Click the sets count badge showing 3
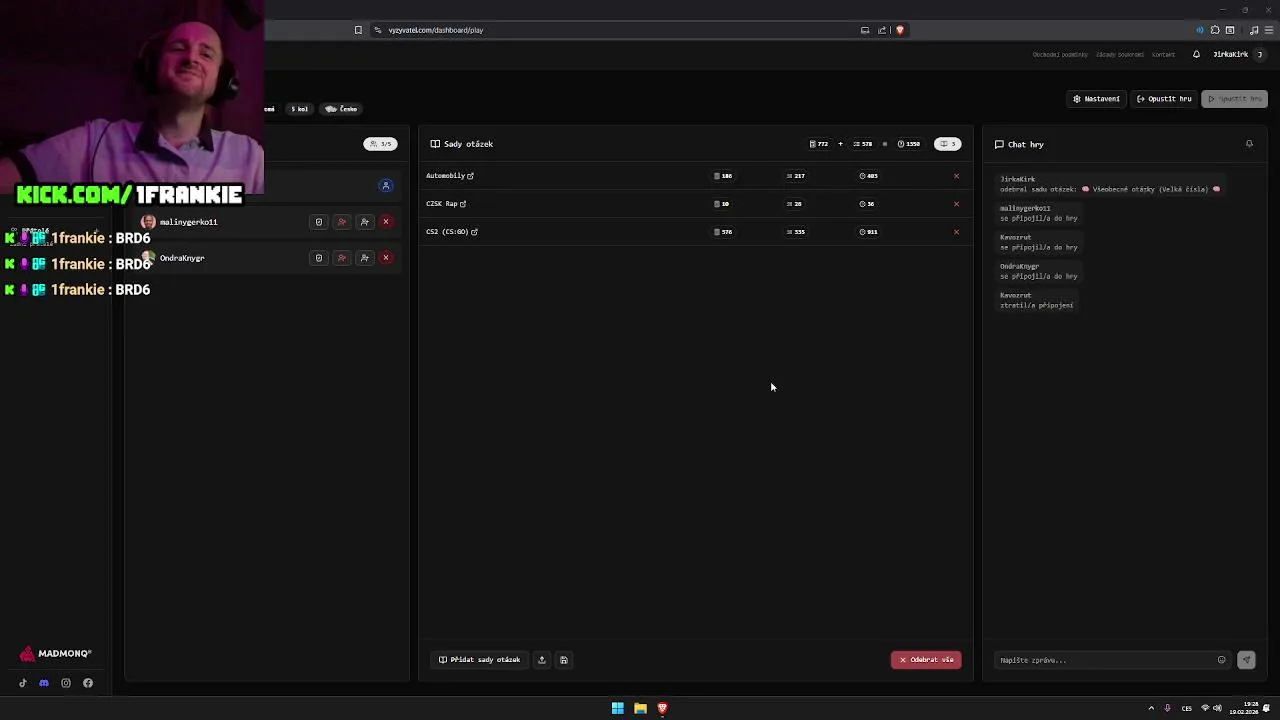Image resolution: width=1280 pixels, height=720 pixels. (x=948, y=144)
